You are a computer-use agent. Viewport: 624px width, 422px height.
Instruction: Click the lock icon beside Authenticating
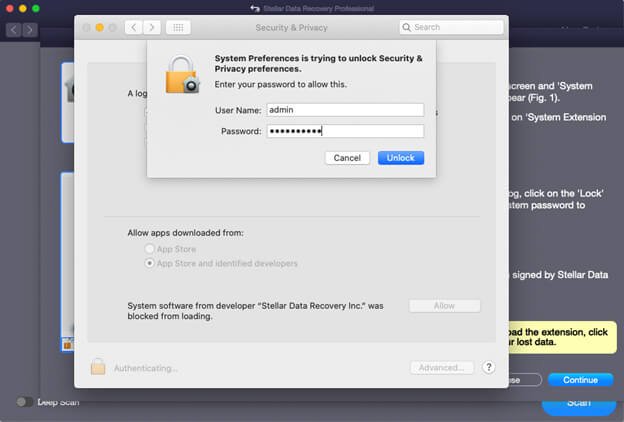click(x=98, y=367)
